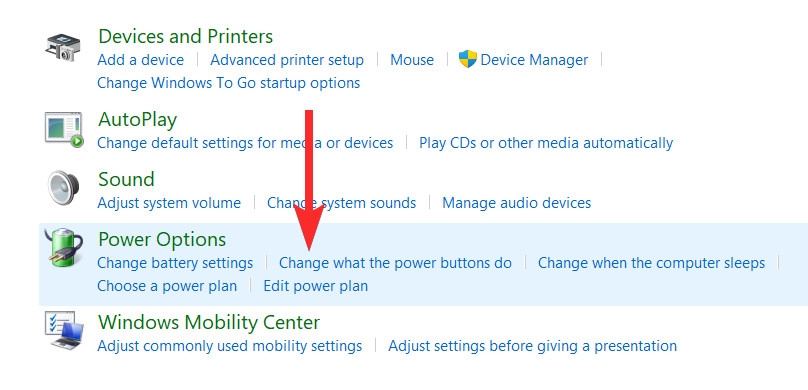808x390 pixels.
Task: Open Change what the power buttons do
Action: [395, 263]
